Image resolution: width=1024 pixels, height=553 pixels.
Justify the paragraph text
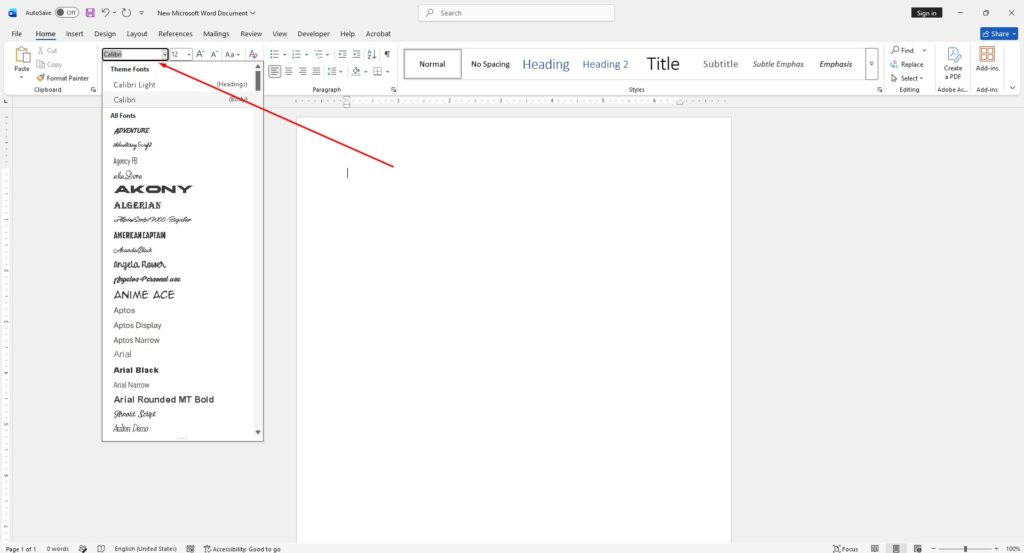316,71
